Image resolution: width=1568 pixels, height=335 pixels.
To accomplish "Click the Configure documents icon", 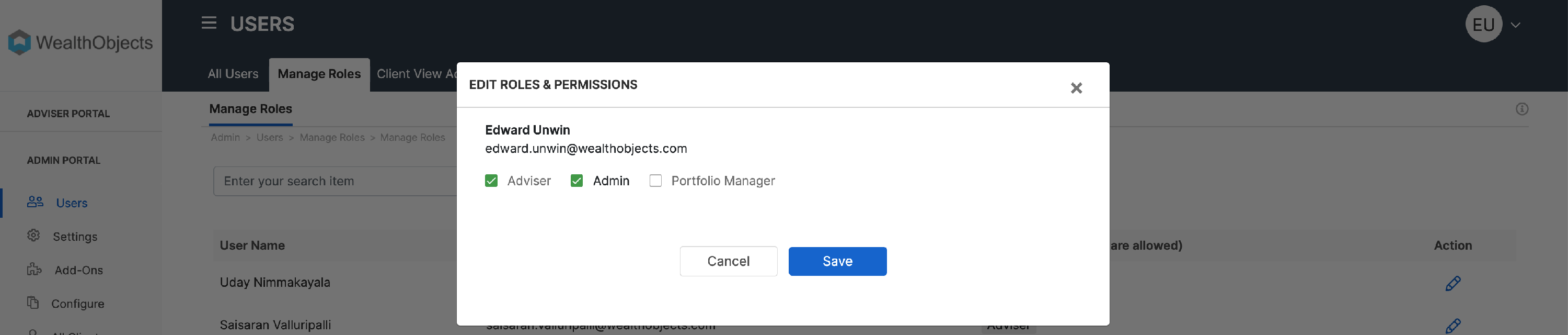I will pos(33,303).
